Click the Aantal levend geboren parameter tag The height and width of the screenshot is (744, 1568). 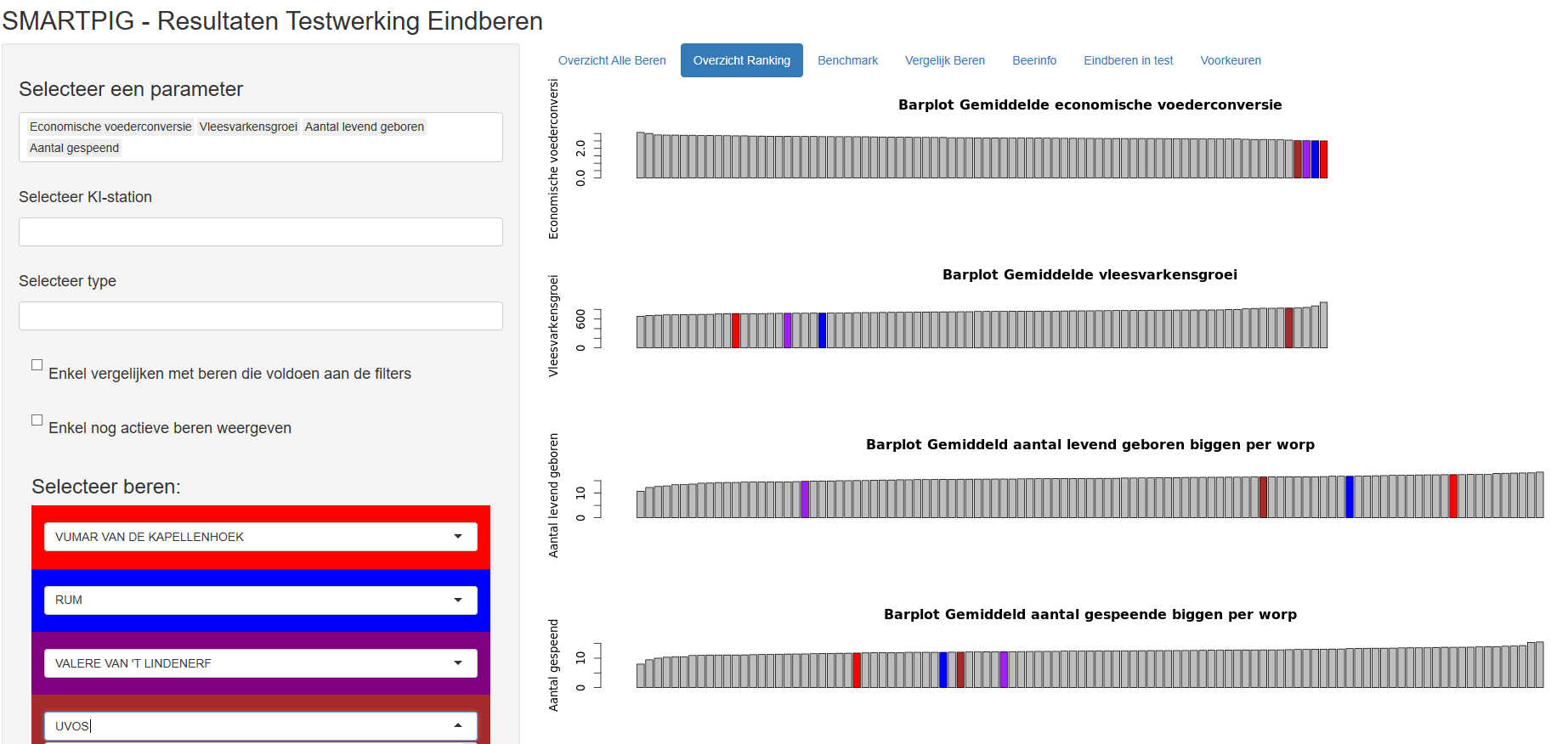tap(364, 127)
